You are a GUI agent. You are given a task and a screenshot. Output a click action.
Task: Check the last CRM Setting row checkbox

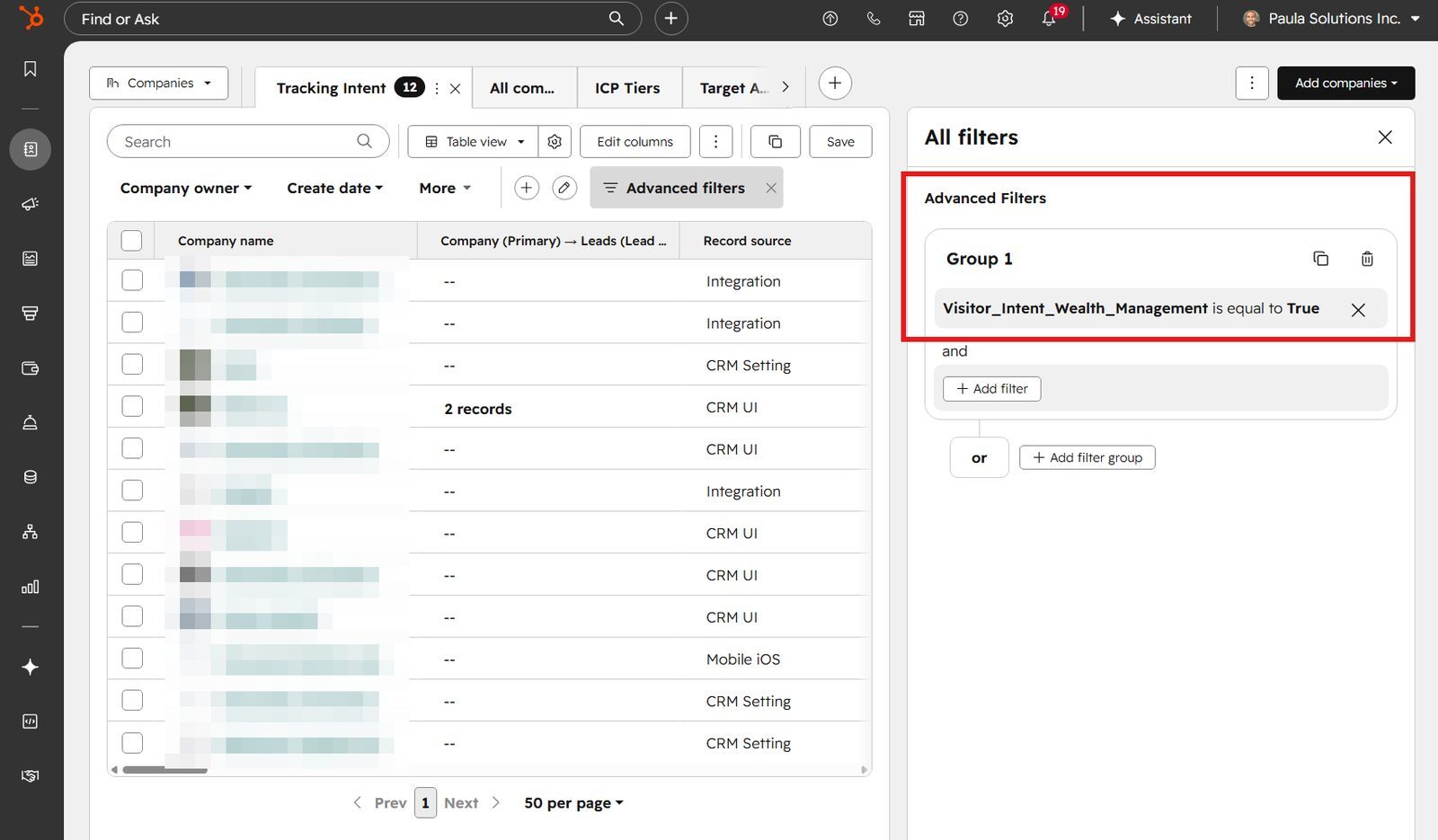pos(132,743)
